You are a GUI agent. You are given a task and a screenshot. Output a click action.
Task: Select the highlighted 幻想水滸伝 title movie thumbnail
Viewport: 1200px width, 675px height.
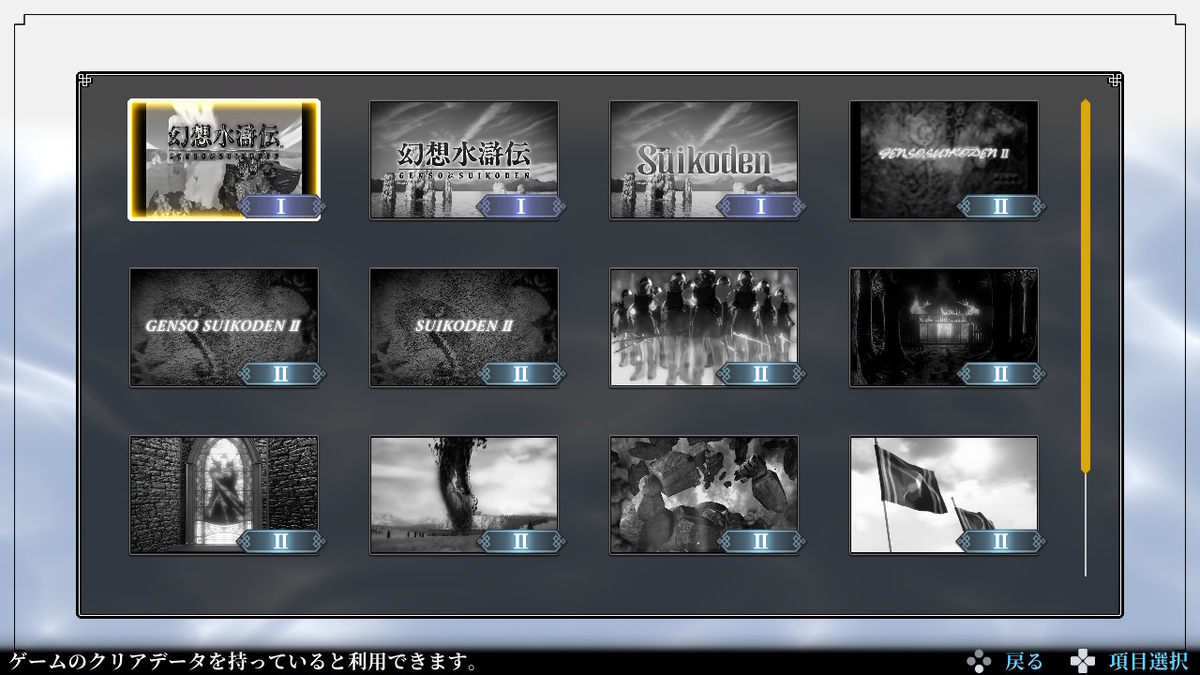click(x=224, y=159)
